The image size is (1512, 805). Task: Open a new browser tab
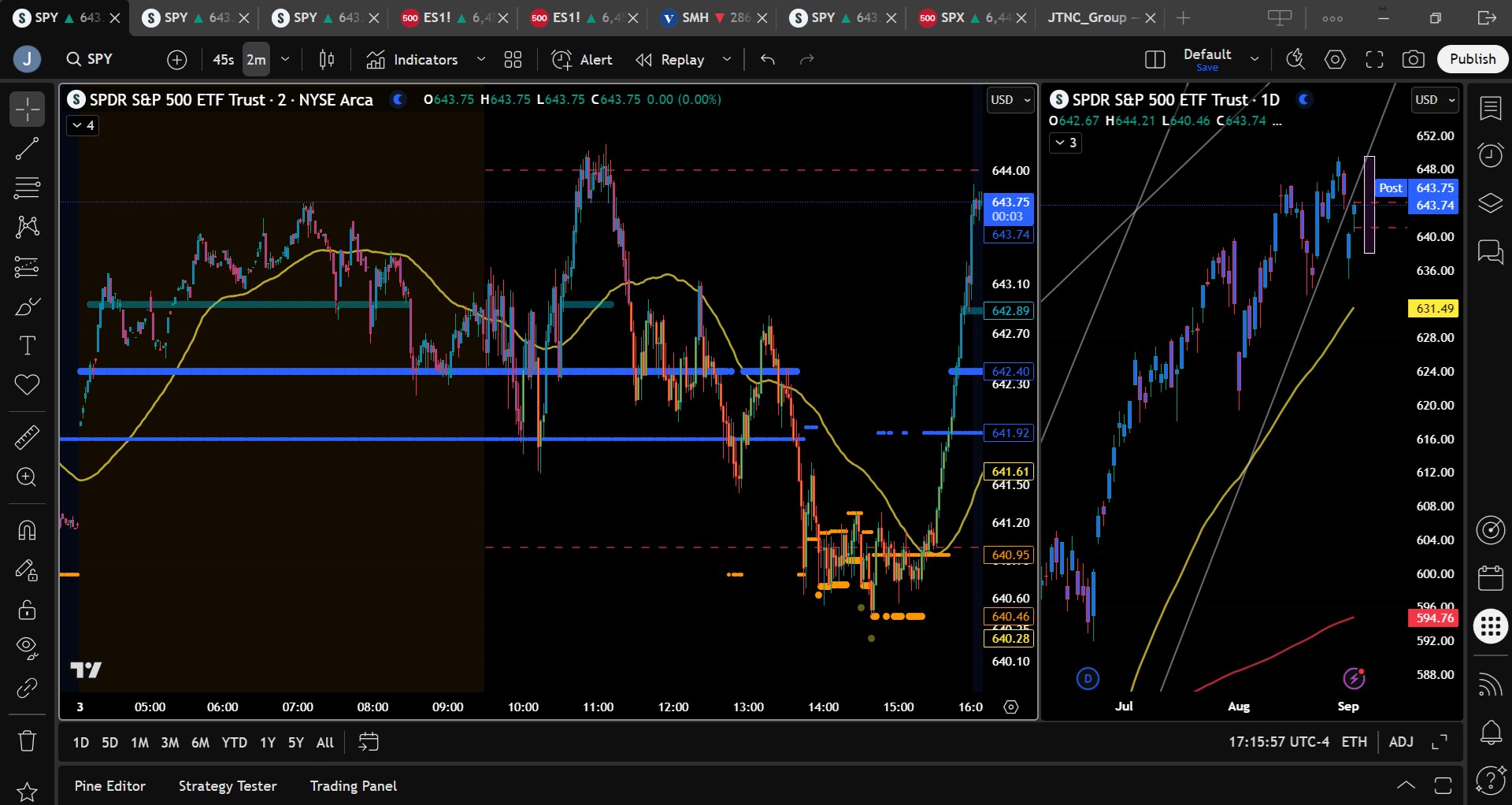(x=1183, y=17)
